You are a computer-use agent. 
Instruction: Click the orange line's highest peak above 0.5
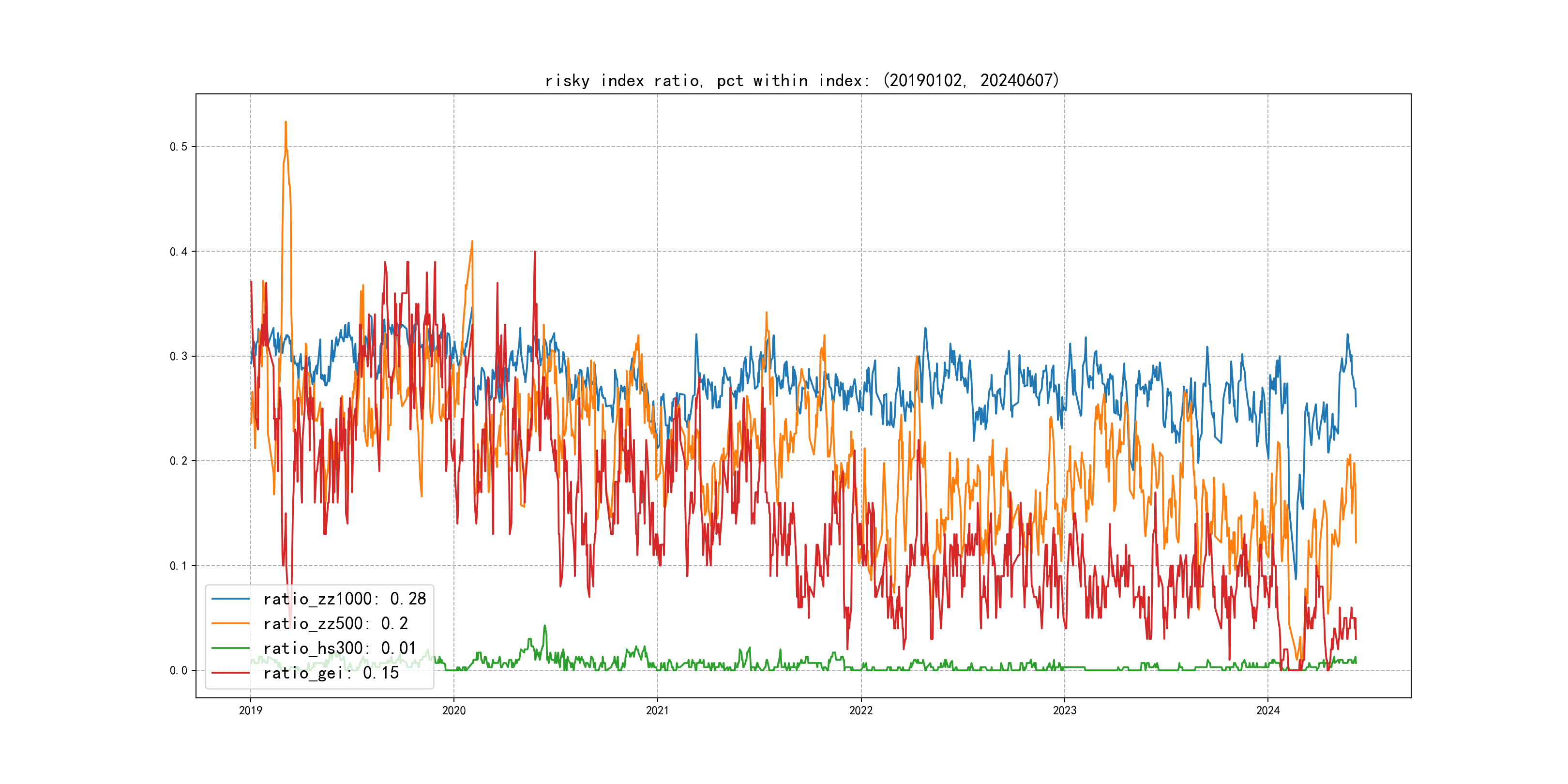click(286, 122)
